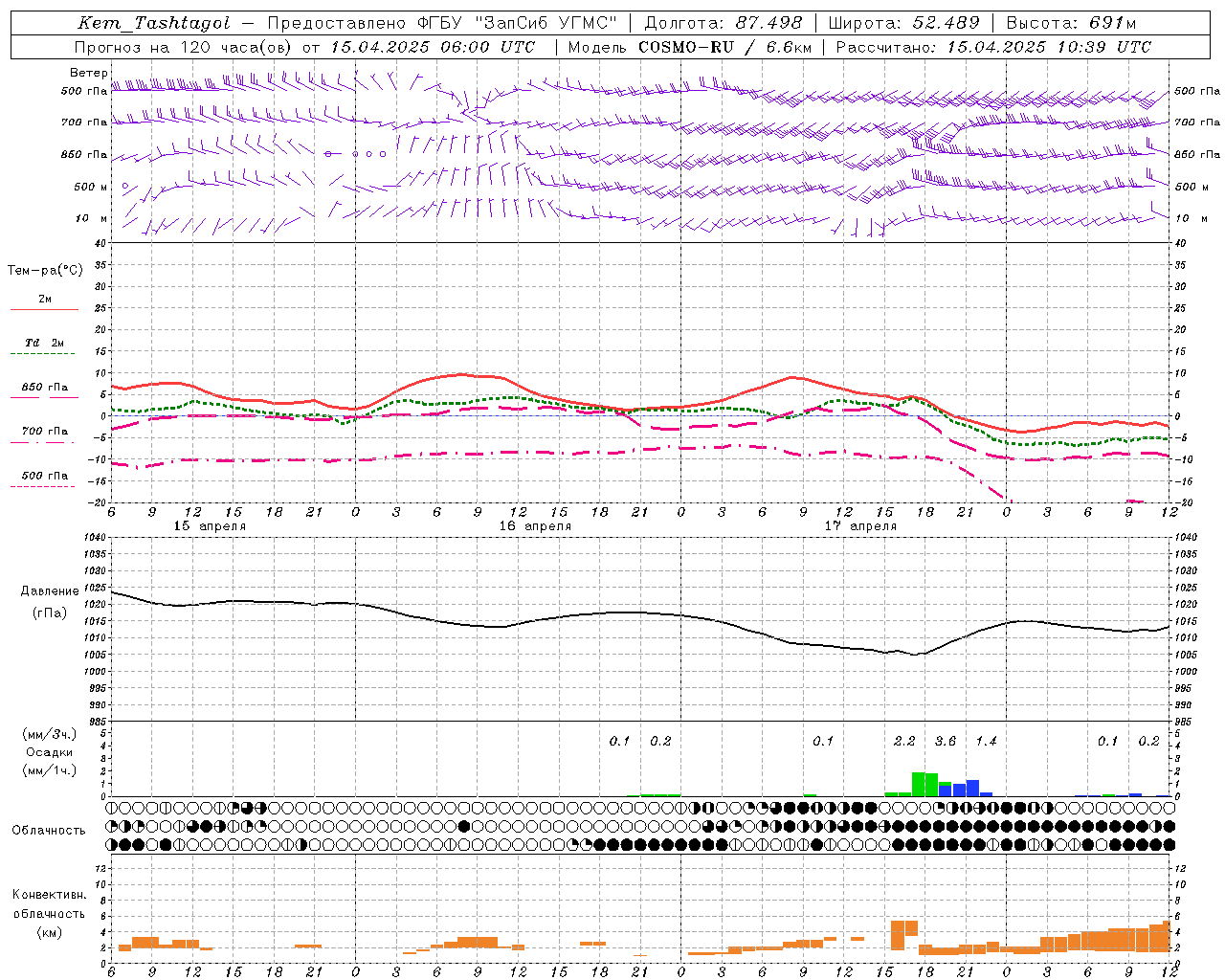Screen dimensions: 1225x980
Task: Select the Модель COSMO-RU / 6.6км label
Action: 688,47
